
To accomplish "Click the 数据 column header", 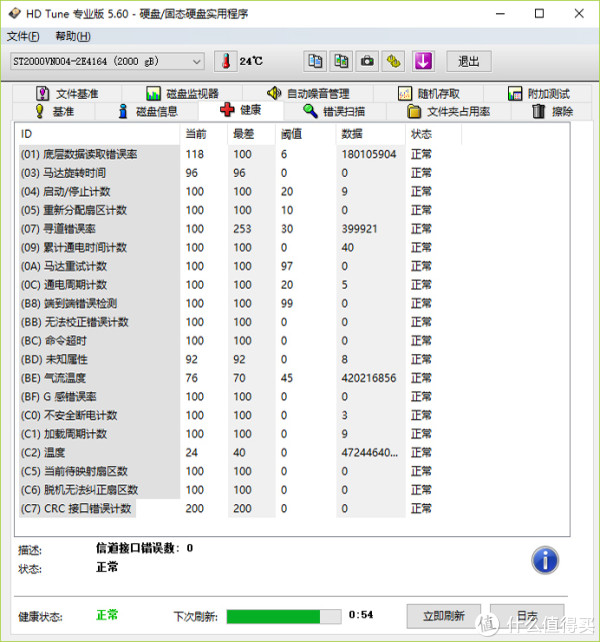I will click(x=351, y=133).
